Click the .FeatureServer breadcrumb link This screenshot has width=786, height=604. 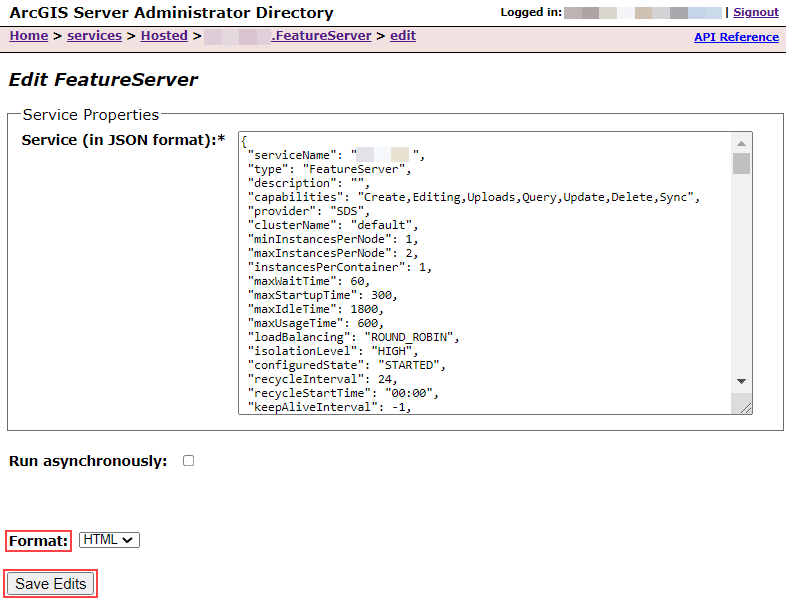(x=321, y=36)
